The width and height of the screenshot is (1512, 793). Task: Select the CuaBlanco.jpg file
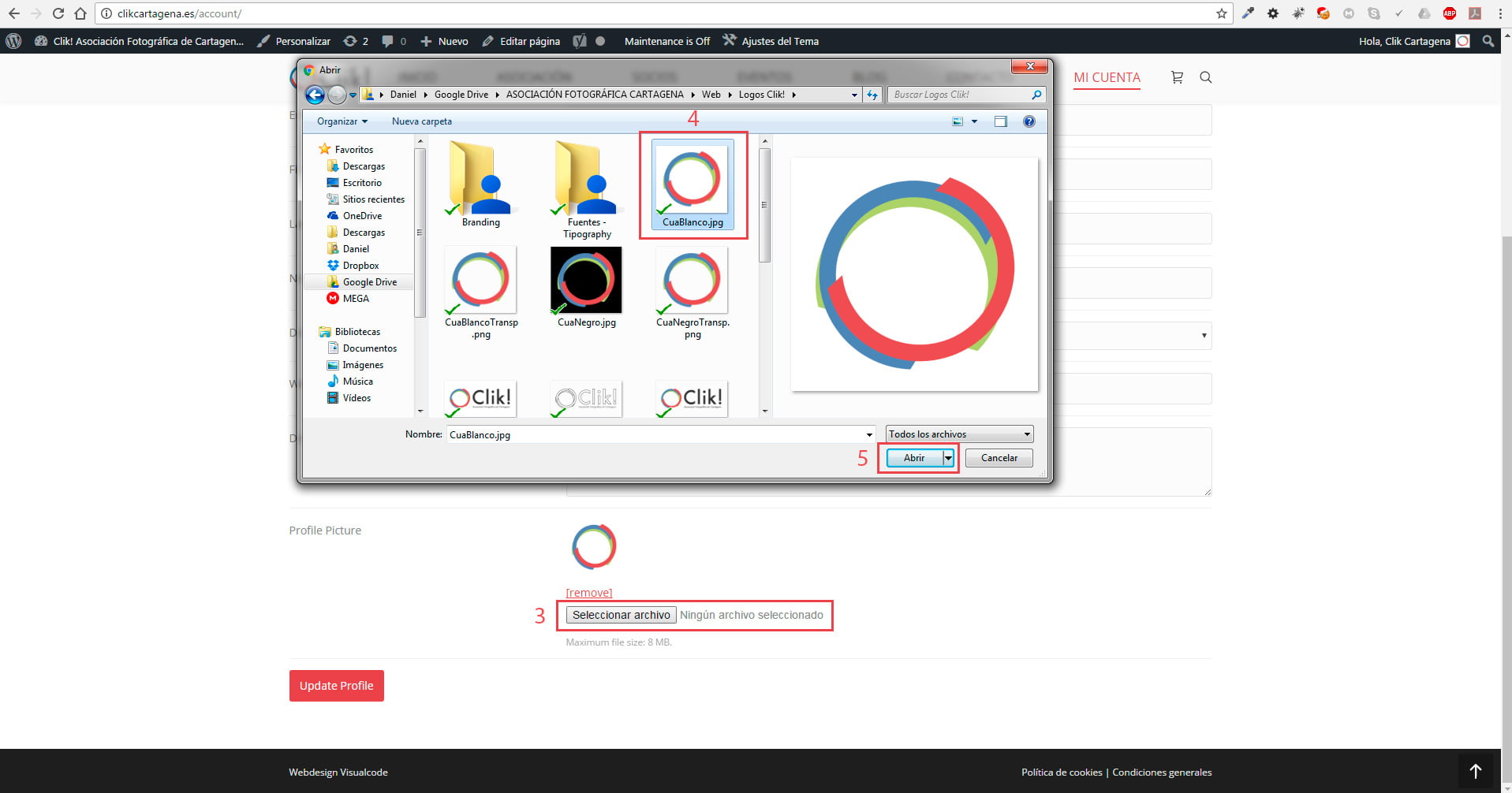tap(693, 184)
